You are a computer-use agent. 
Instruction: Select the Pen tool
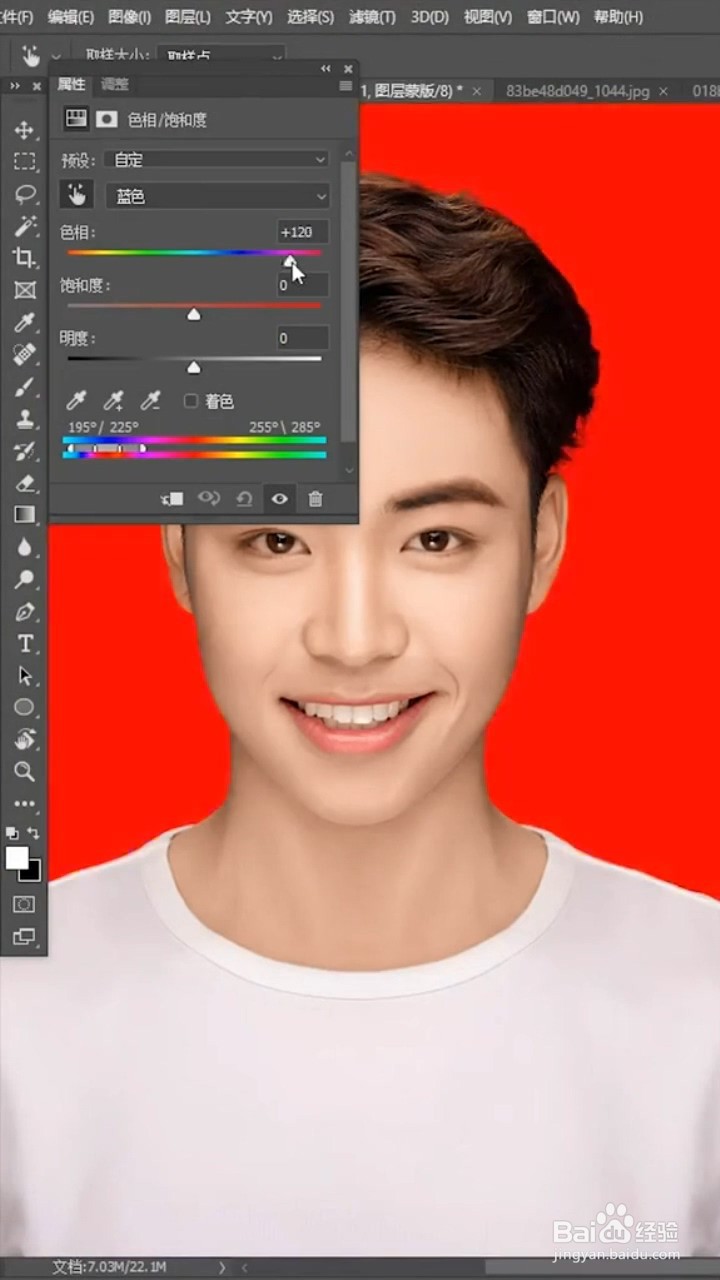pyautogui.click(x=24, y=611)
